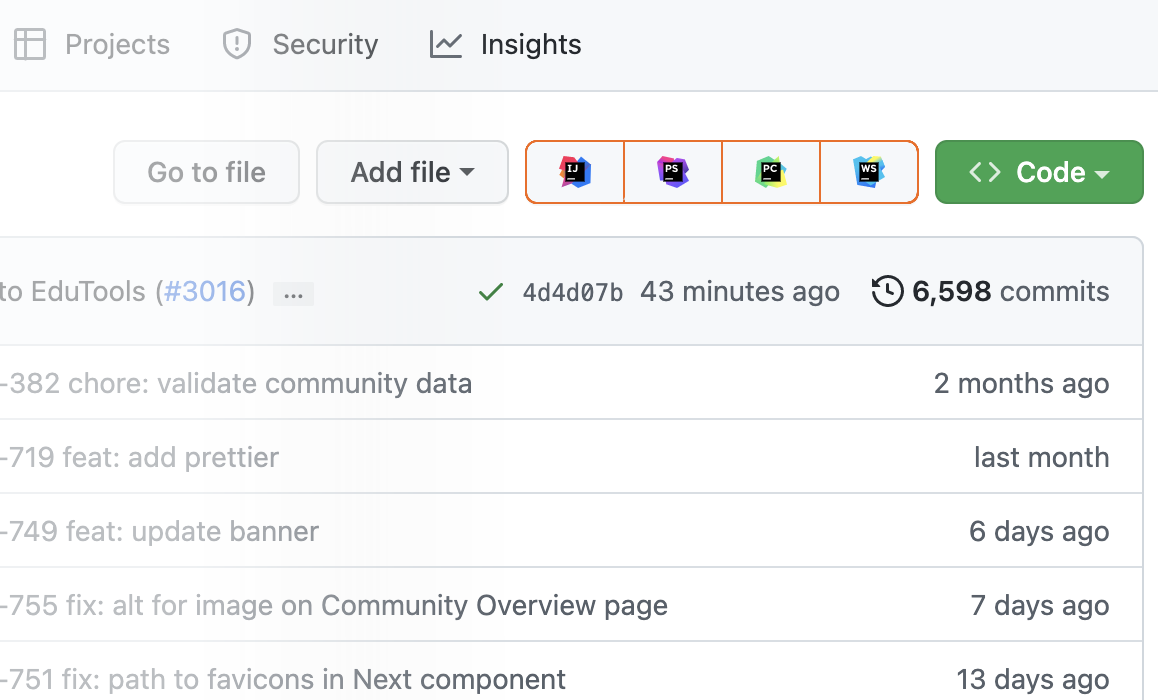The image size is (1158, 700).
Task: Open pull request #3016
Action: click(x=204, y=291)
